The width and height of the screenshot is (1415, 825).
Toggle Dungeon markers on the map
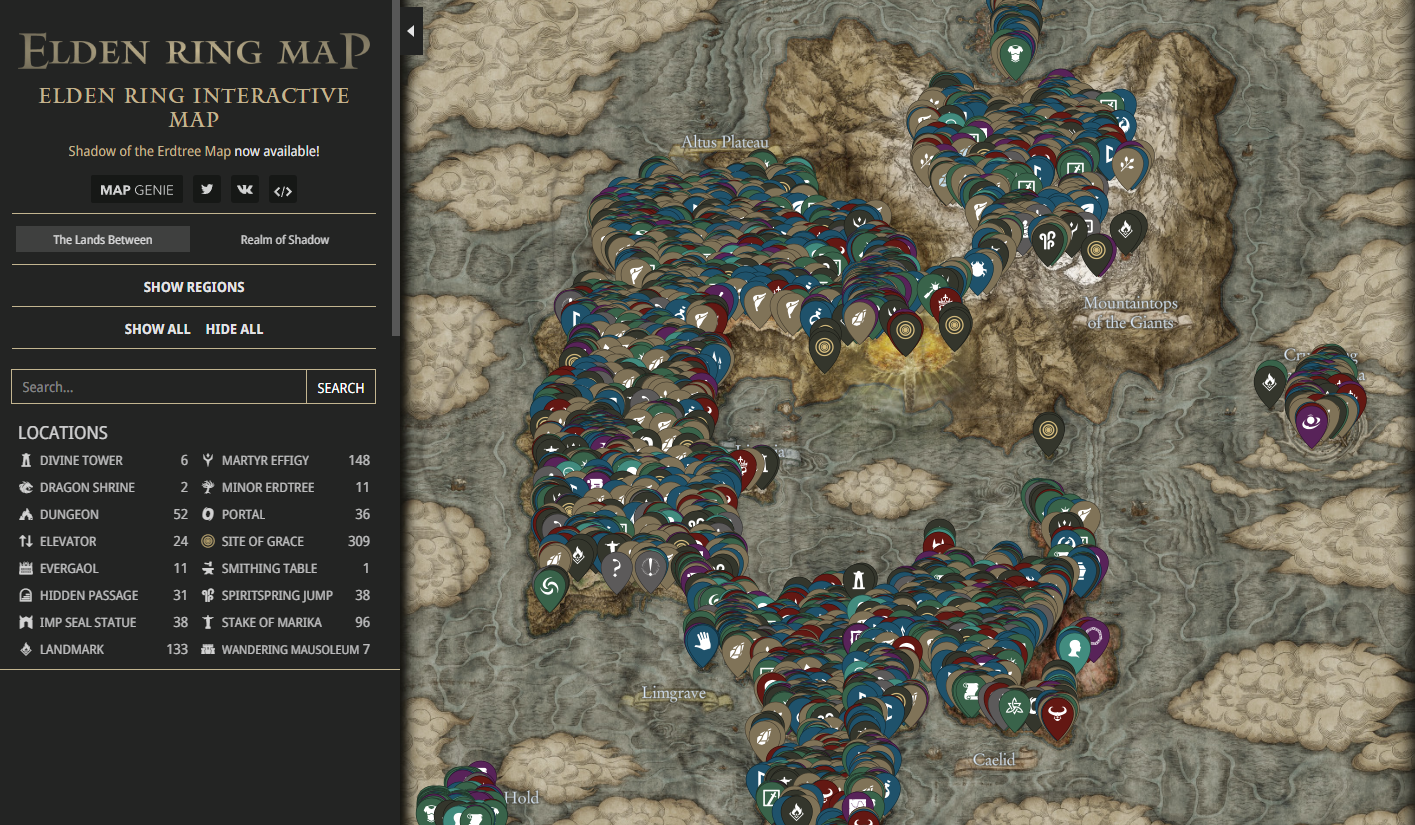[103, 514]
